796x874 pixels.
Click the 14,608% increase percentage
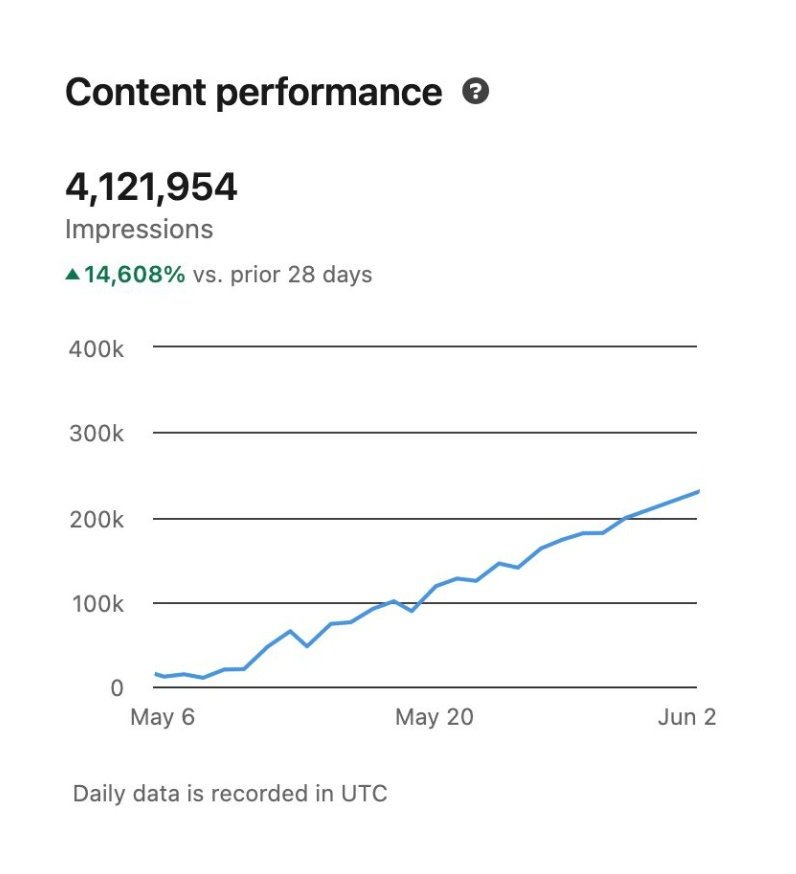tap(135, 274)
